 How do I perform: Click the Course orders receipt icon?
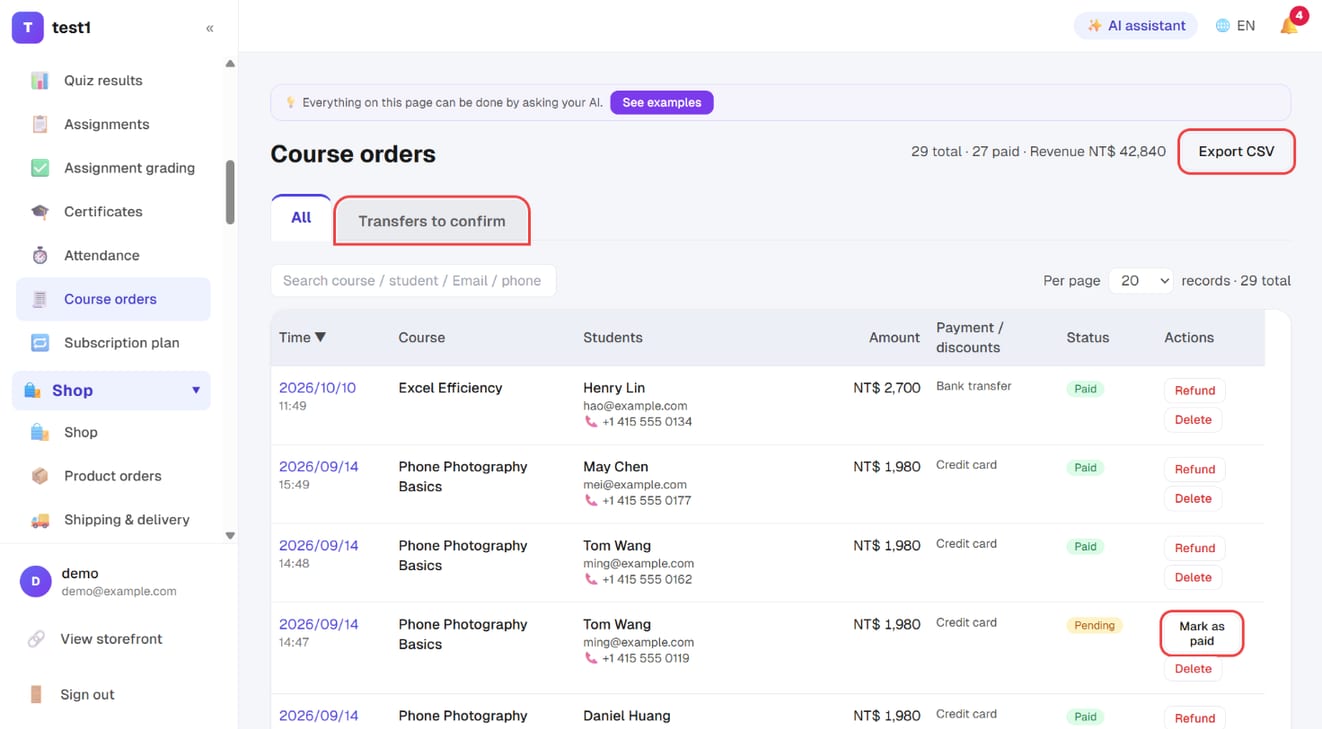[40, 299]
